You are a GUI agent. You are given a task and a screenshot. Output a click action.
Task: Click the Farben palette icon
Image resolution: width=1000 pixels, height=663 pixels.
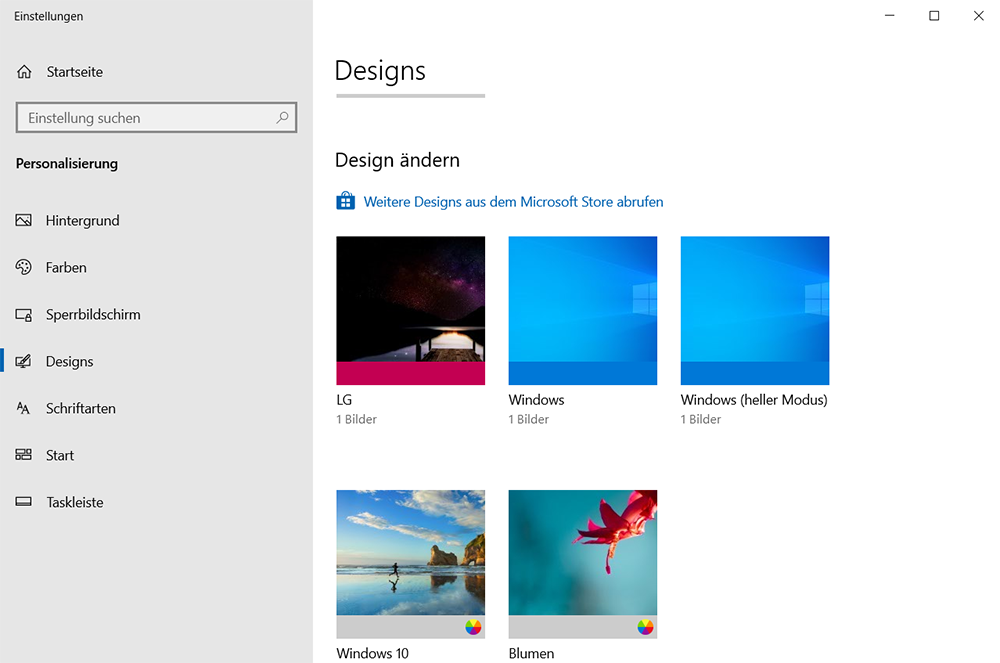click(x=24, y=267)
